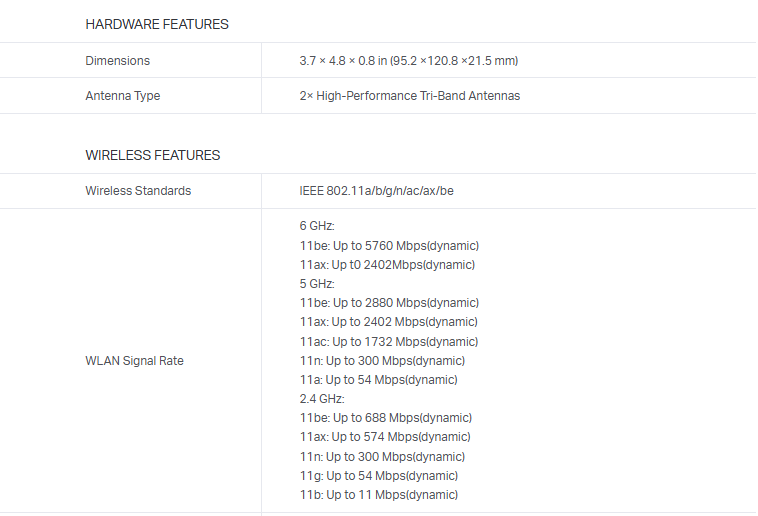The width and height of the screenshot is (758, 516).
Task: Click the 11ac 1732 Mbps line
Action: [x=389, y=342]
